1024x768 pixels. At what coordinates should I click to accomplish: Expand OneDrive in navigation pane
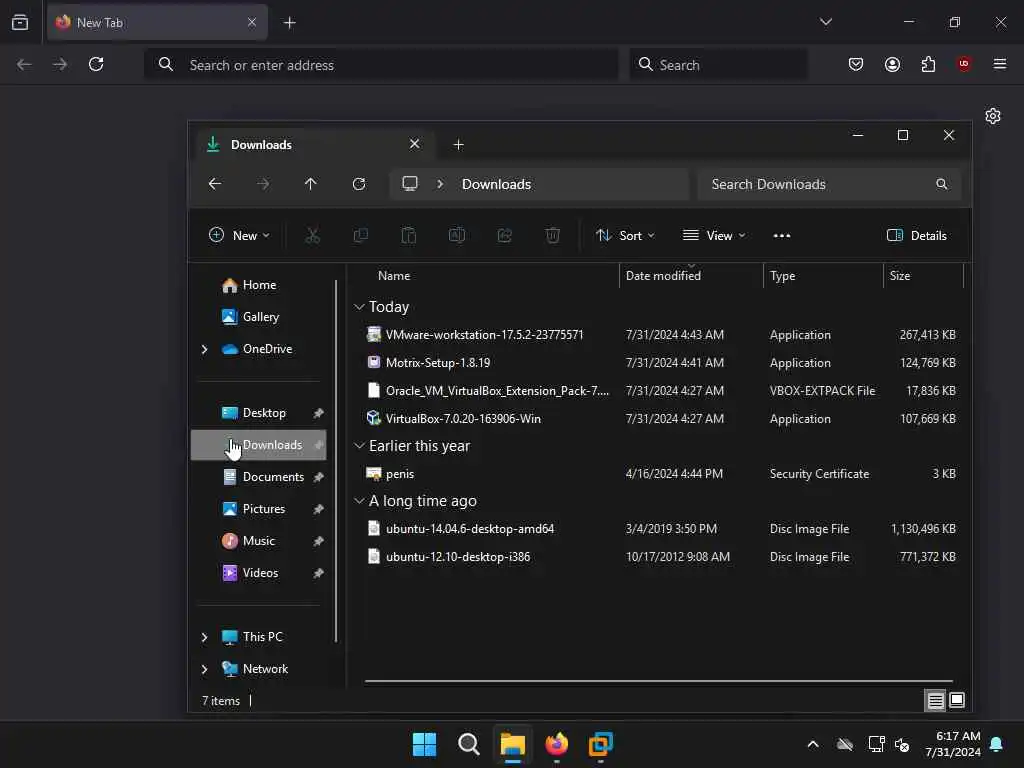pyautogui.click(x=204, y=349)
